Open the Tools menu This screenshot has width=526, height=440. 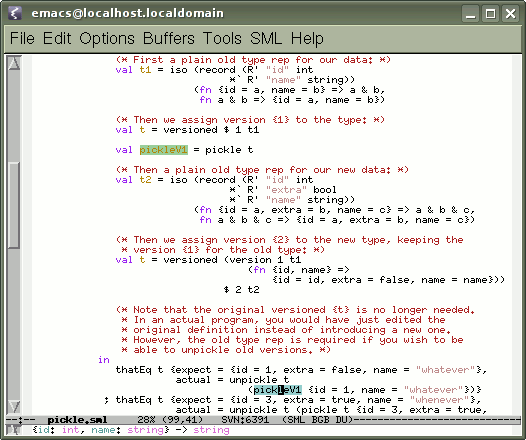coord(222,38)
